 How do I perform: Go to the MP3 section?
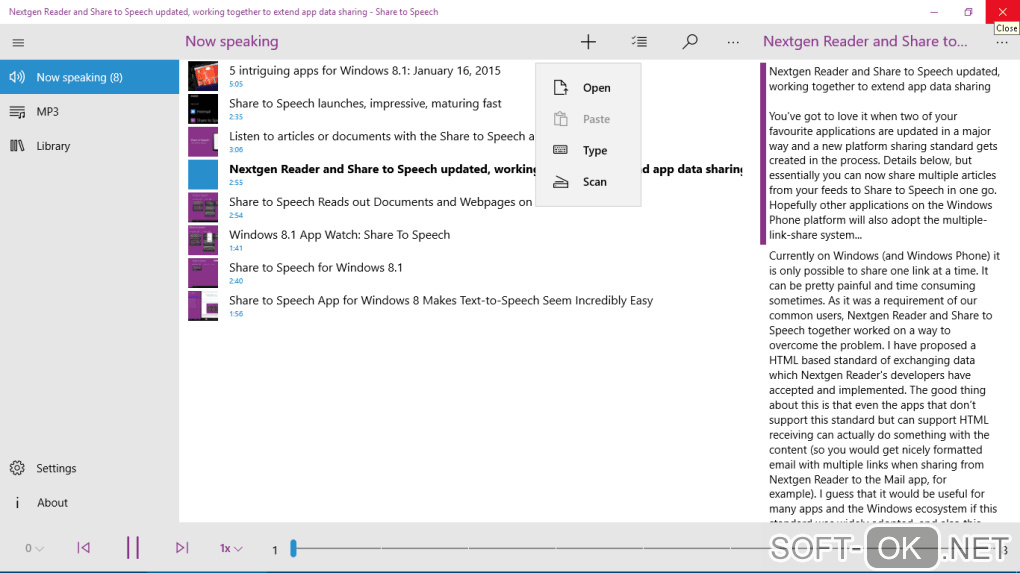coord(90,112)
